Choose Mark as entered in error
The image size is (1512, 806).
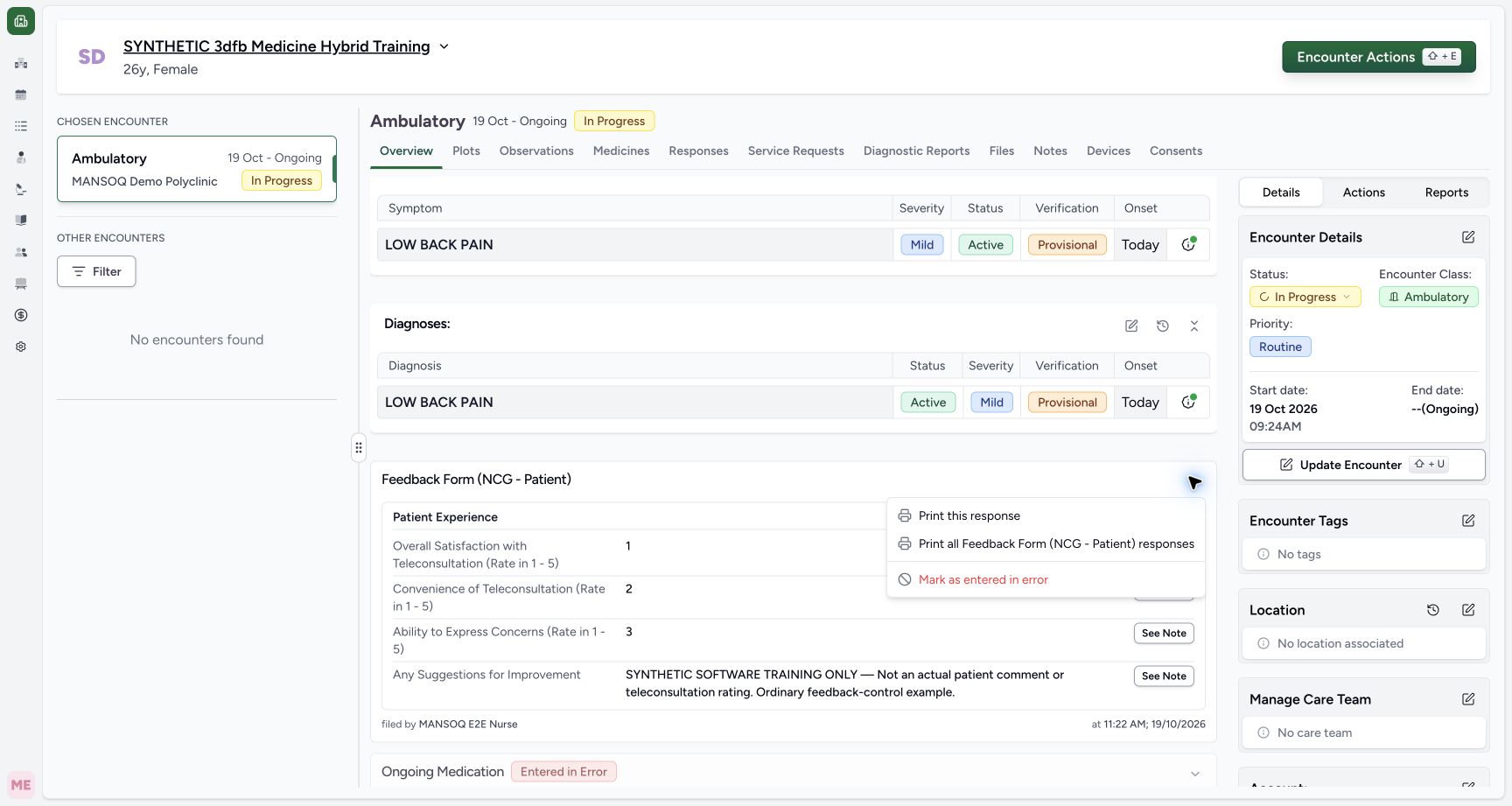(1046, 579)
